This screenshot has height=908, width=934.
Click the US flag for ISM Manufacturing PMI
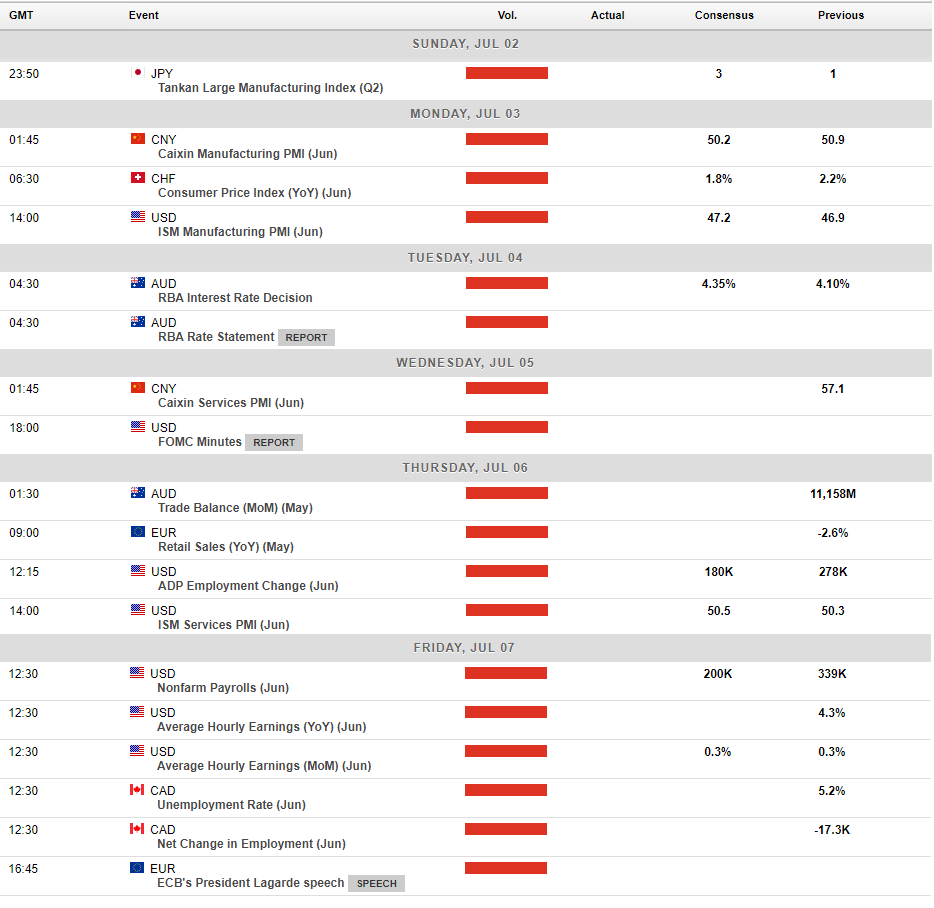point(138,217)
